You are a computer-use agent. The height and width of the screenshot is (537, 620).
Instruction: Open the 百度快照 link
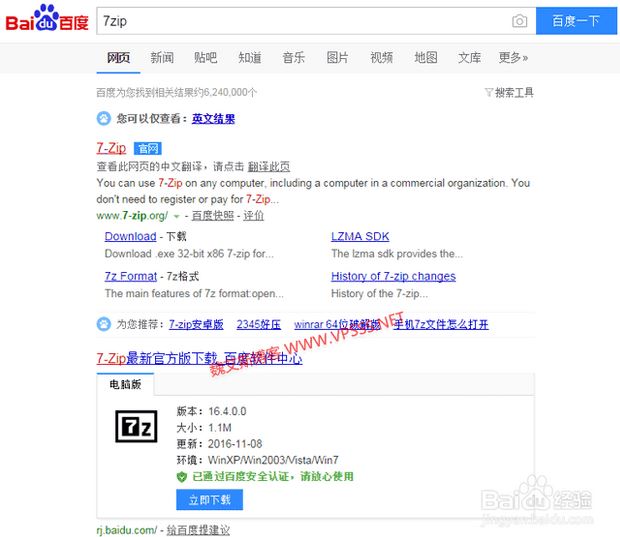point(213,216)
